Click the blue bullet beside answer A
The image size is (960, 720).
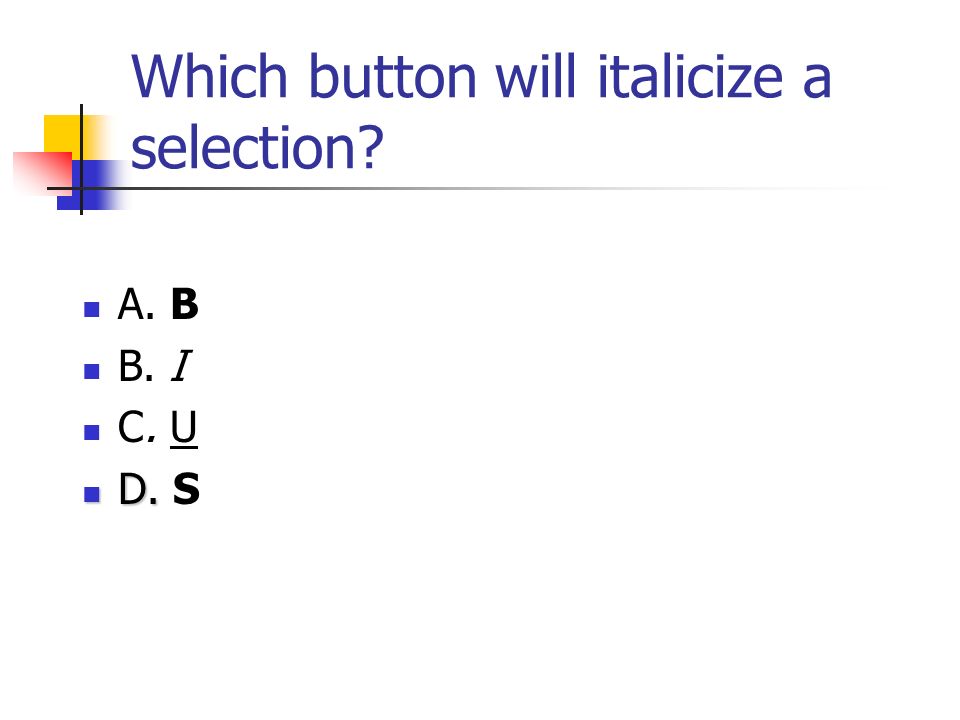[x=92, y=309]
